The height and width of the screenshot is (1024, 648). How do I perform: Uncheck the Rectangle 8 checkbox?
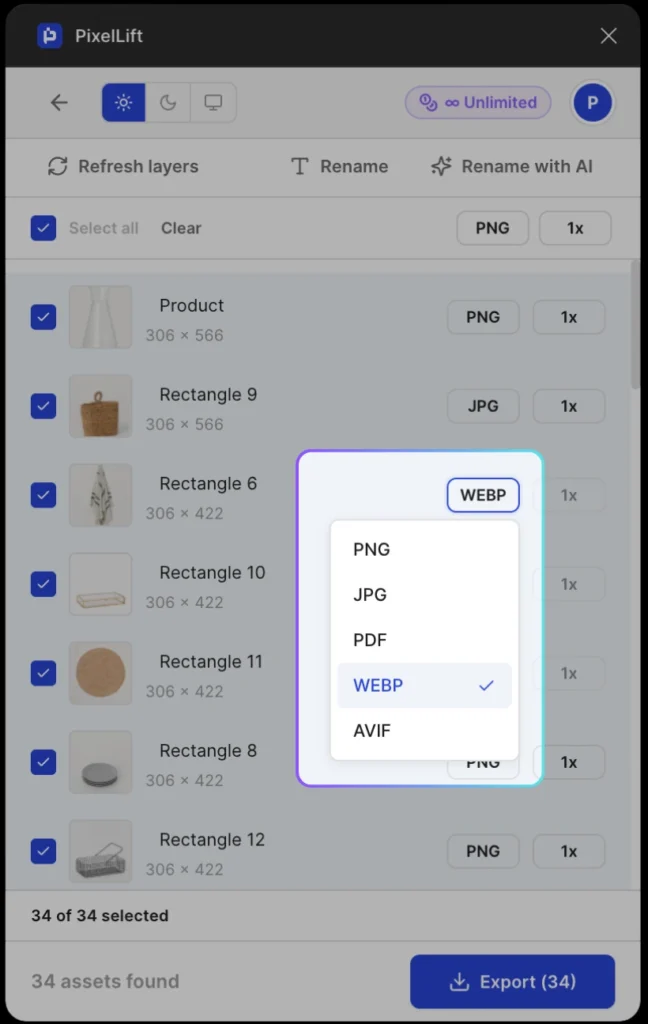43,762
